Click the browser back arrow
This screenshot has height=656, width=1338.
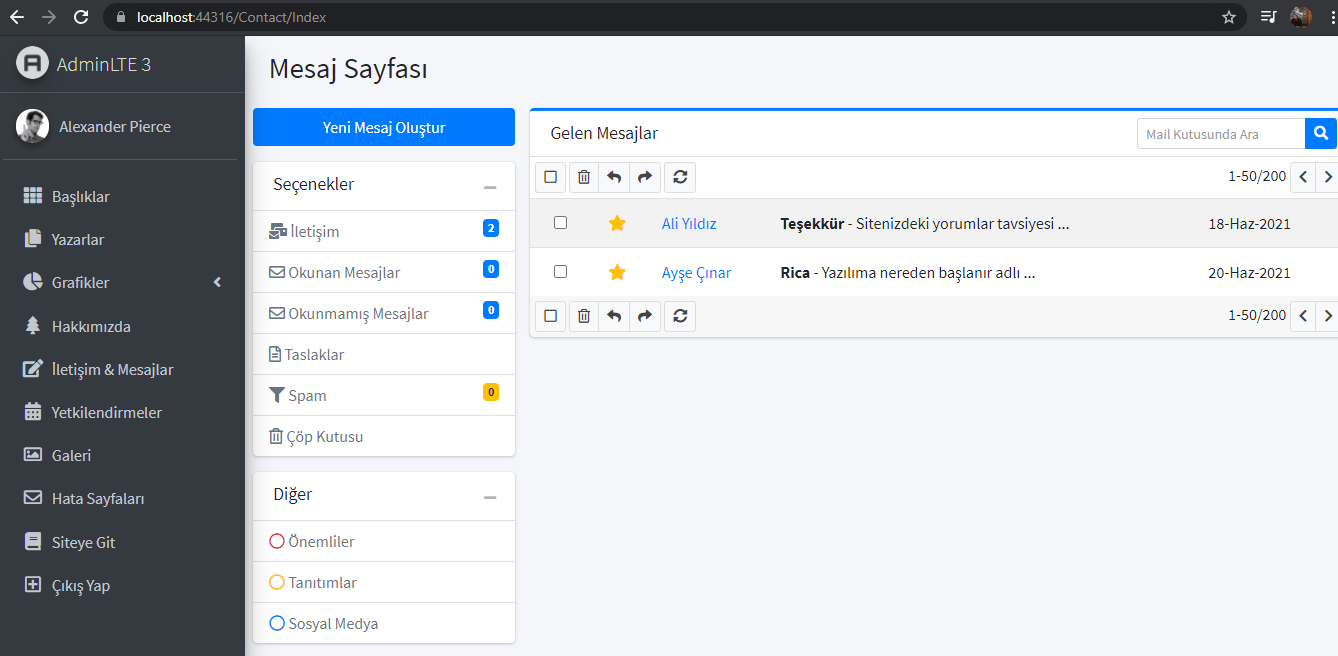click(x=17, y=17)
